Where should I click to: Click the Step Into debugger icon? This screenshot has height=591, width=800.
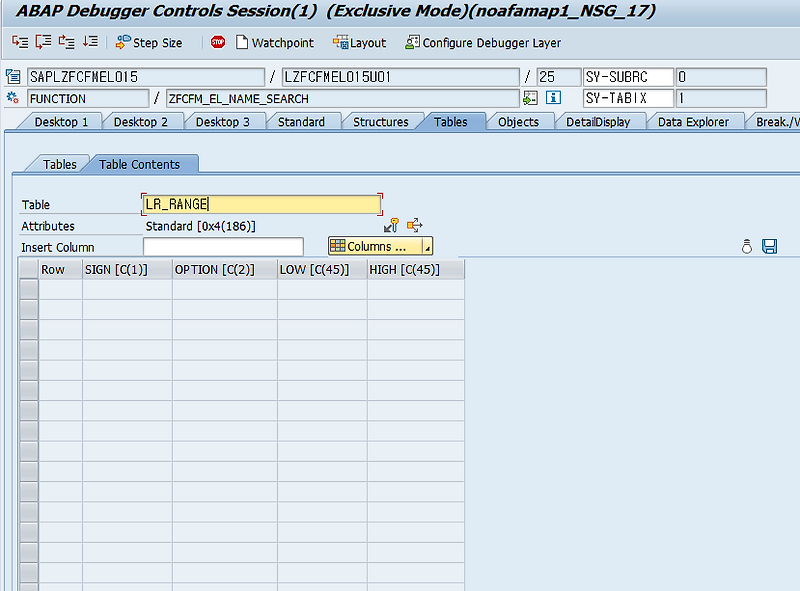click(x=18, y=42)
